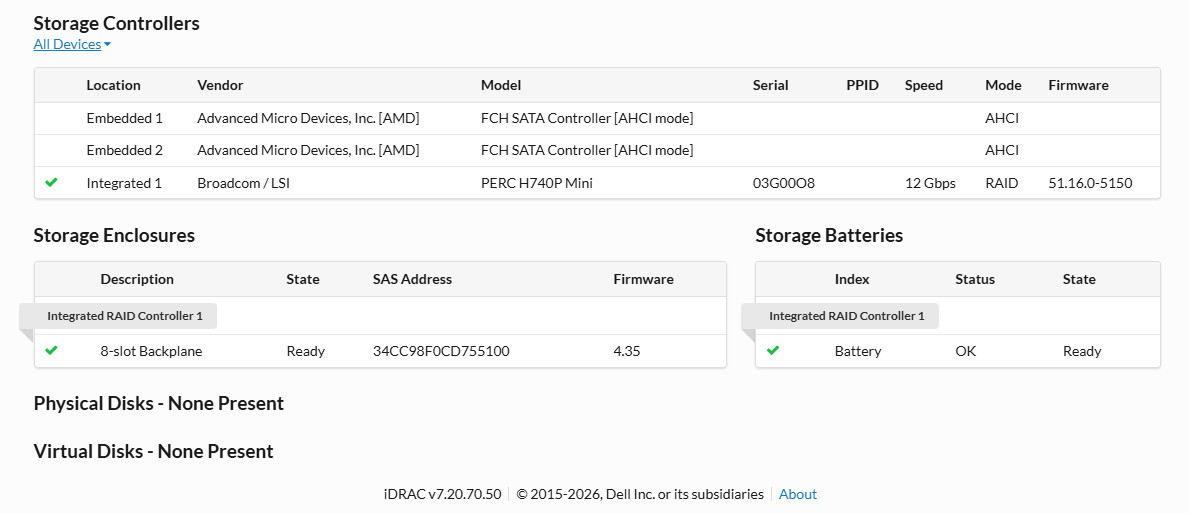Select the PERC H740P Mini model cell

[536, 183]
